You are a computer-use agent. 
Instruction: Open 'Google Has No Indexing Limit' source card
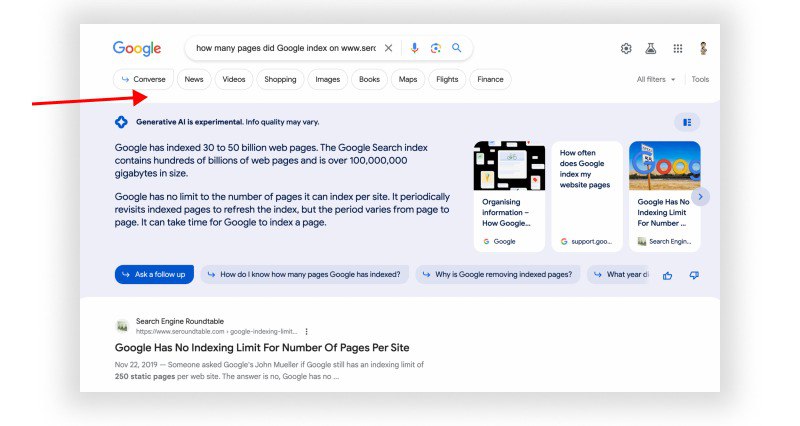[664, 196]
